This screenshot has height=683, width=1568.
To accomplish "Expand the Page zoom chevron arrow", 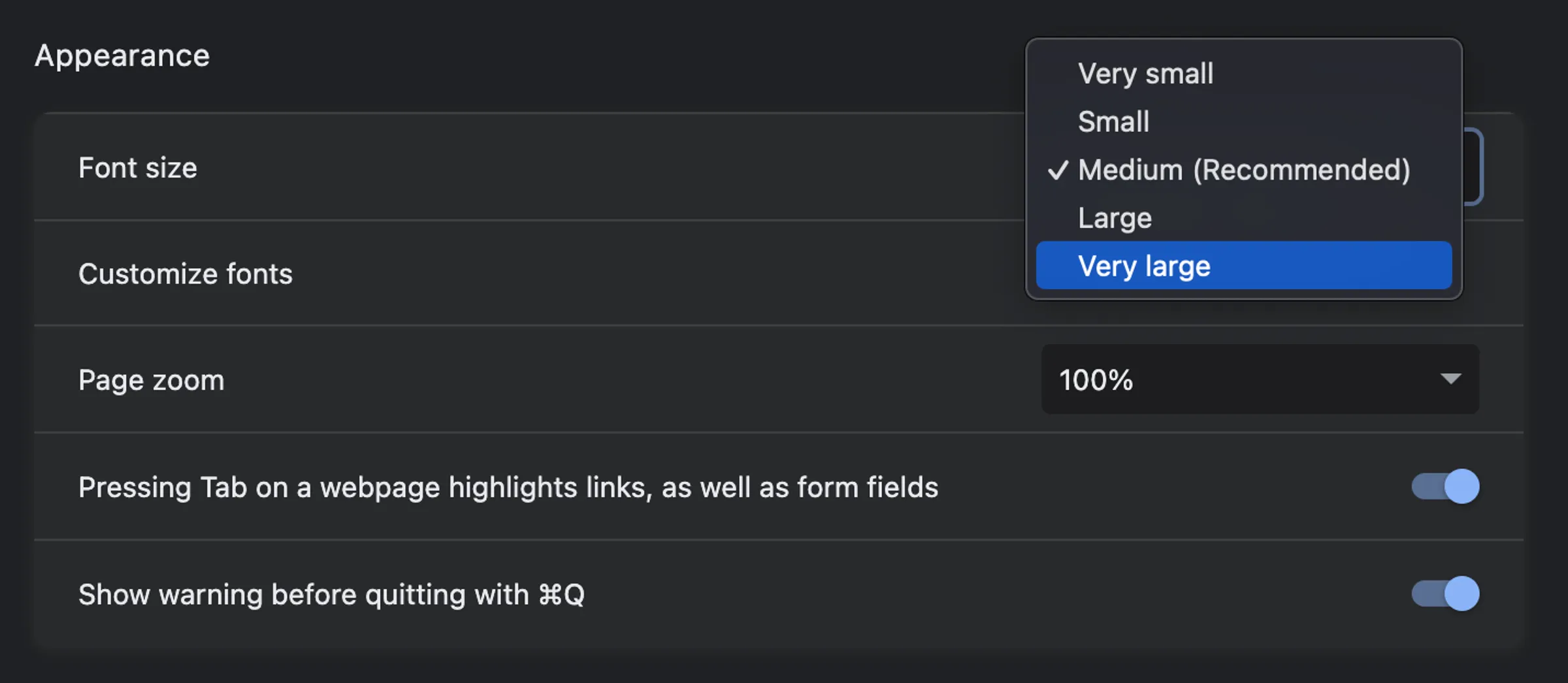I will (x=1450, y=379).
